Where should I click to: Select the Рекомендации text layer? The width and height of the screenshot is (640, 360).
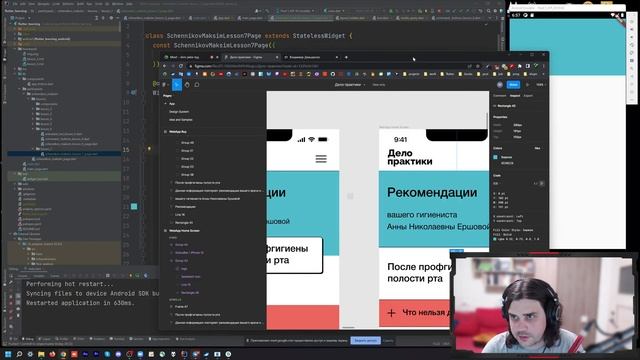pos(185,207)
